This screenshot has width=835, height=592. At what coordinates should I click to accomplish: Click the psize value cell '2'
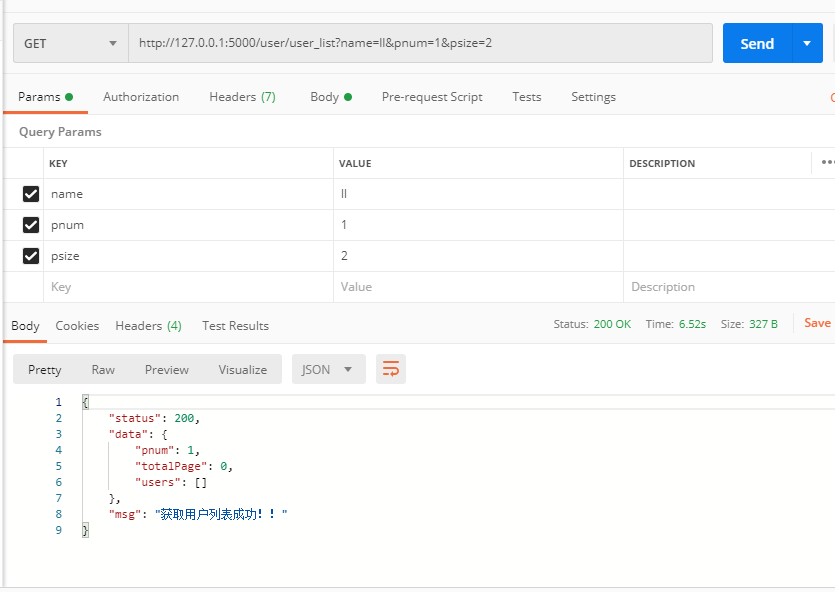(x=478, y=256)
